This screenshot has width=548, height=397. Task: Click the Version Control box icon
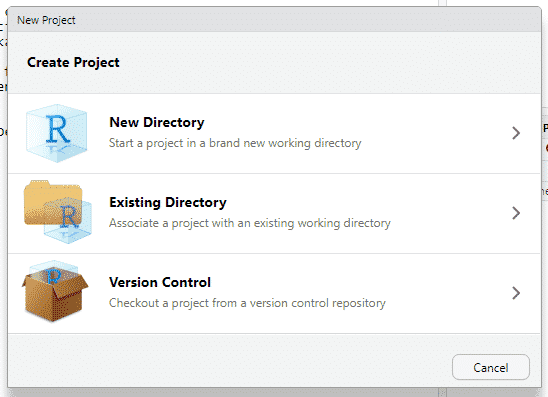(55, 291)
